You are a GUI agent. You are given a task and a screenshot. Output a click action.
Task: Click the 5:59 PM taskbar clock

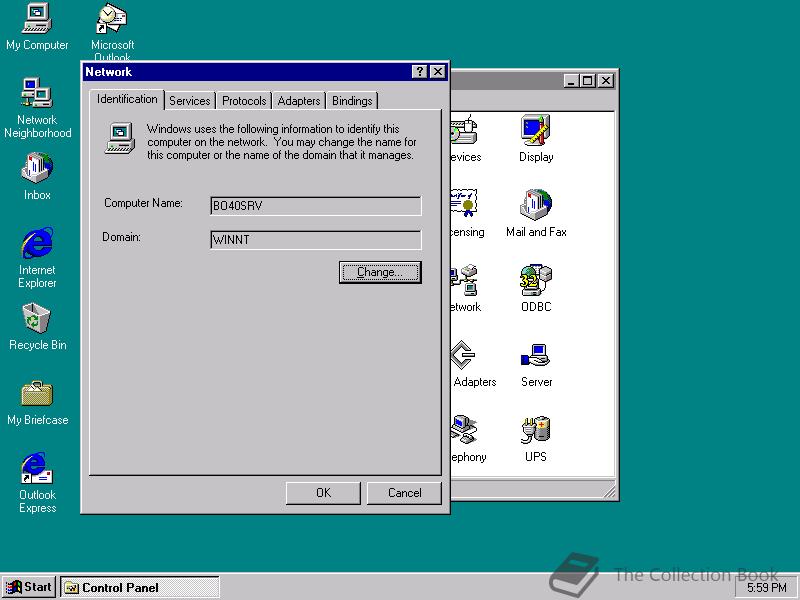point(766,588)
